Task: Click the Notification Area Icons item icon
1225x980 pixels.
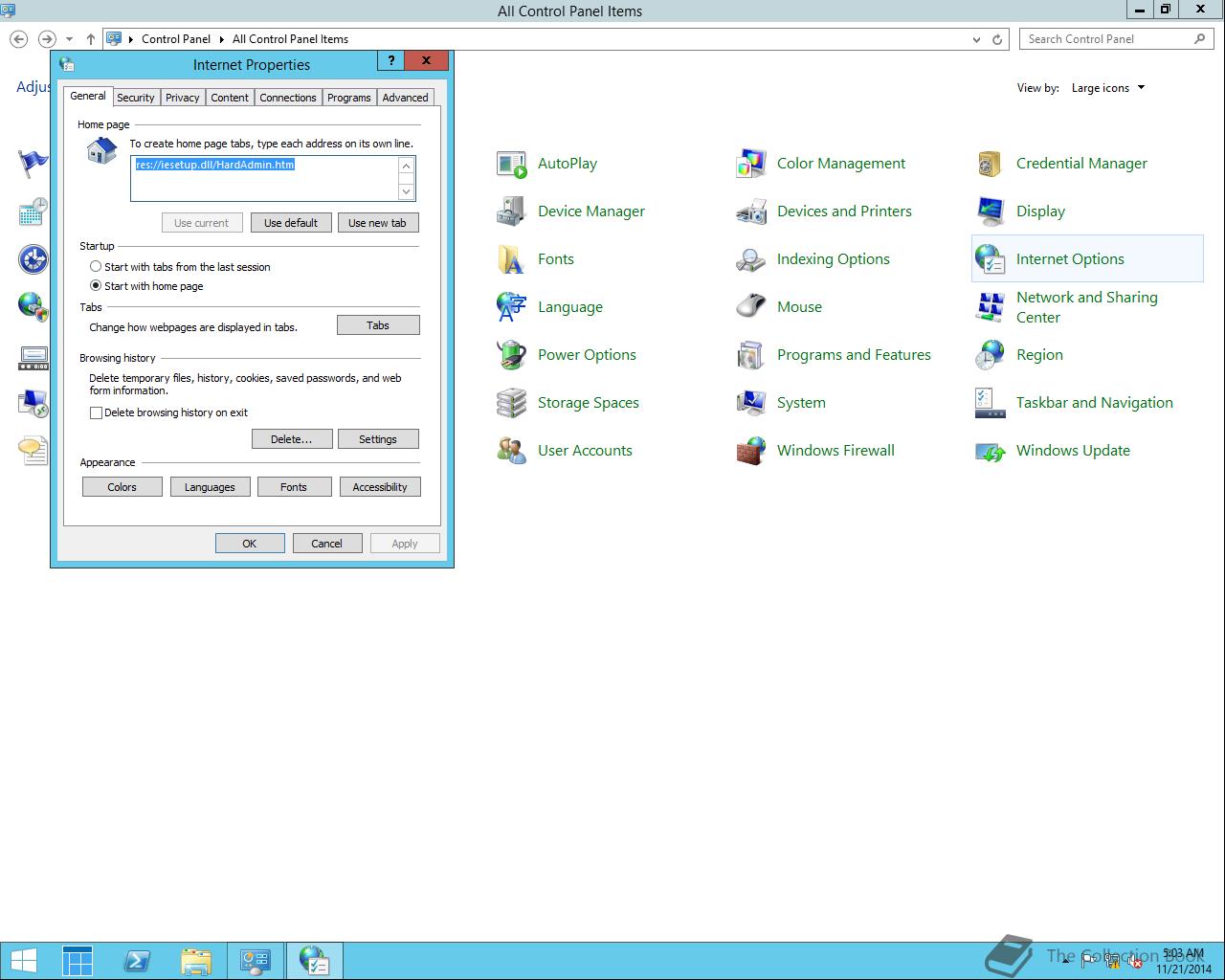Action: point(33,357)
